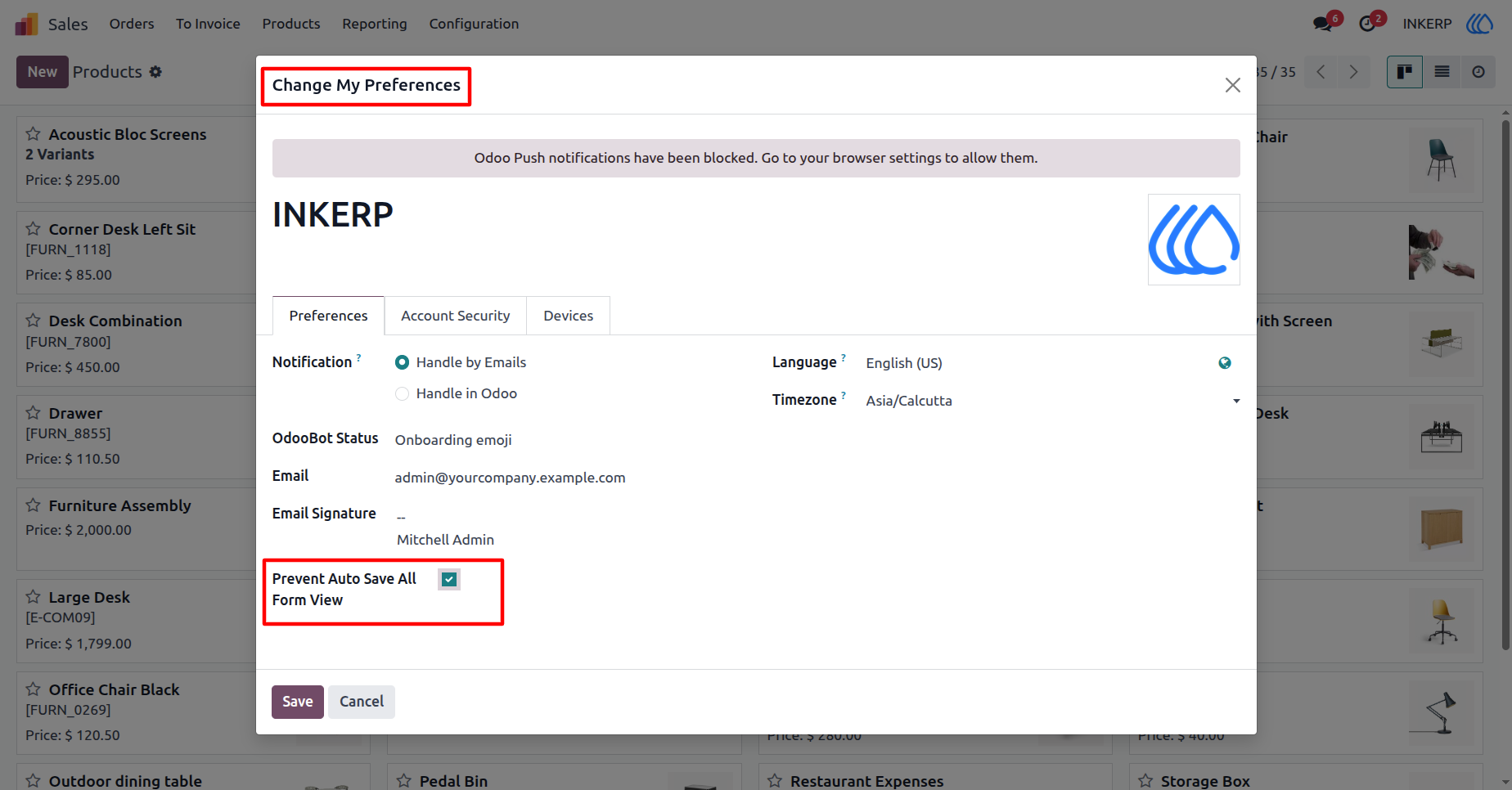Go to previous page with left arrow
Image resolution: width=1512 pixels, height=790 pixels.
1321,72
